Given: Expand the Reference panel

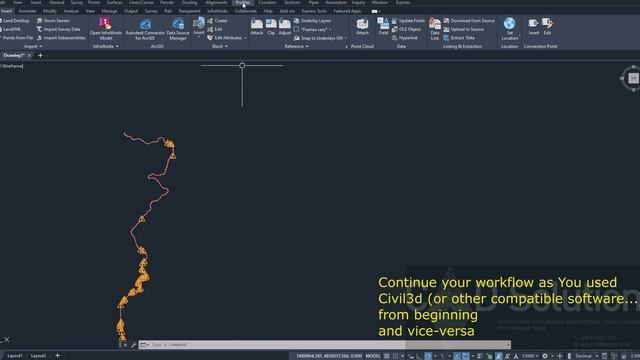Looking at the screenshot, I should click(296, 47).
